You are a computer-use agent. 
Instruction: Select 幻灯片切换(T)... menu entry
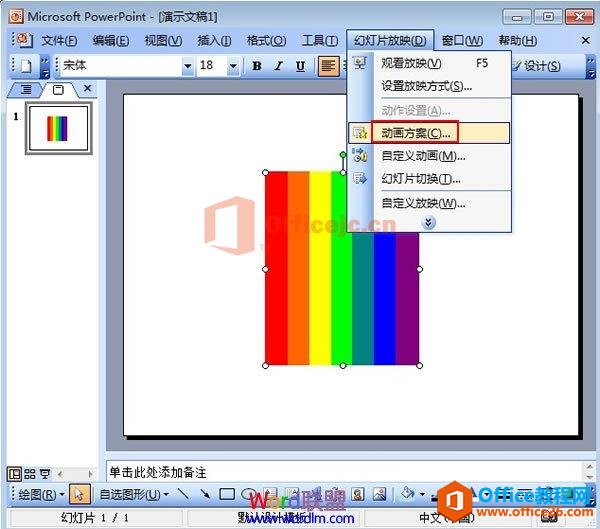click(x=429, y=179)
